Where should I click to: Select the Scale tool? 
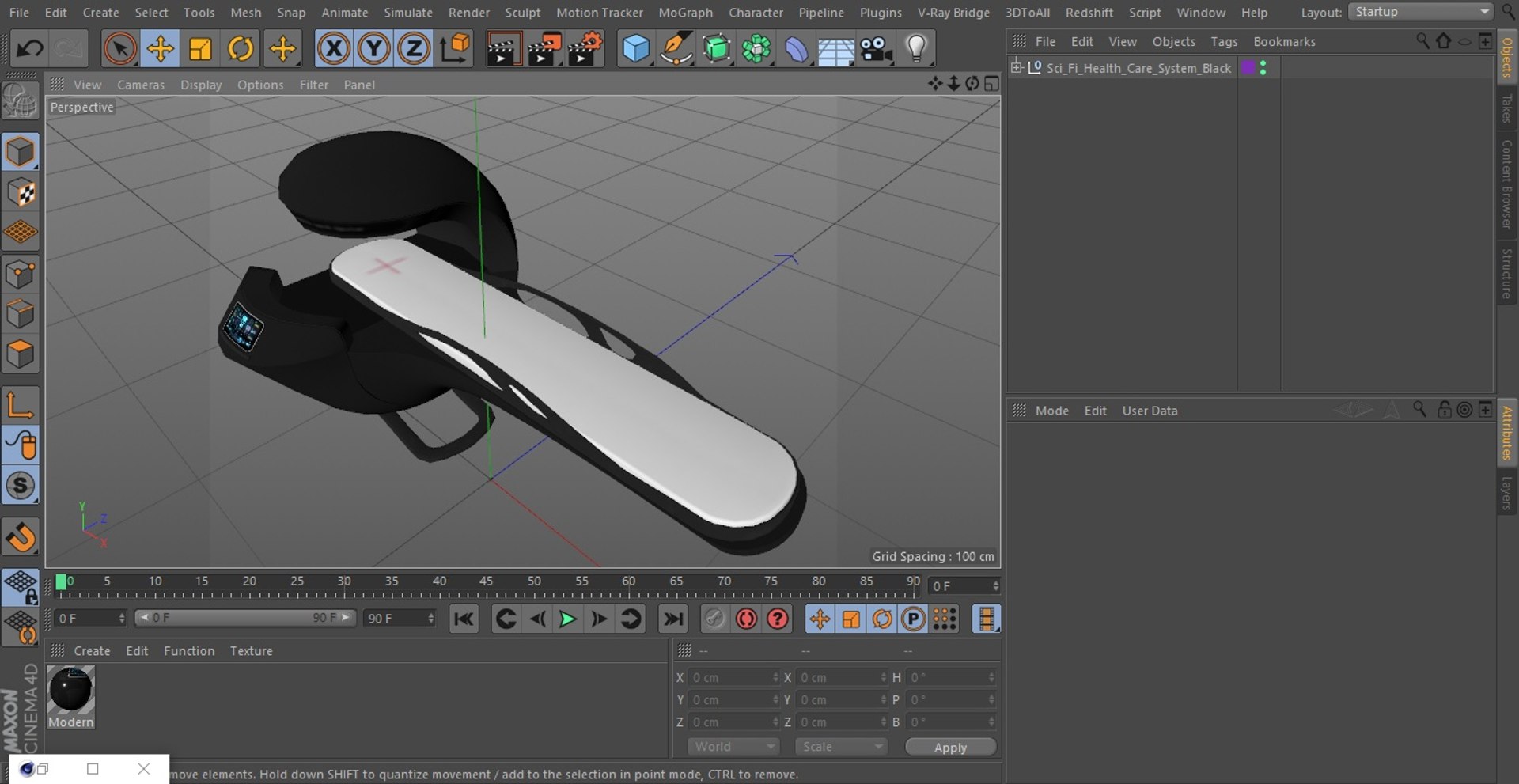[200, 49]
